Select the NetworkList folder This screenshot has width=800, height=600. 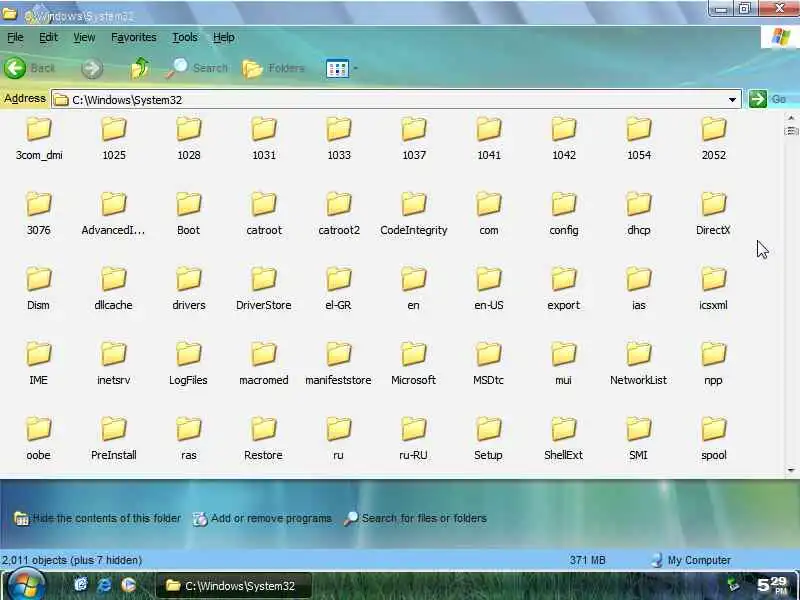point(638,363)
